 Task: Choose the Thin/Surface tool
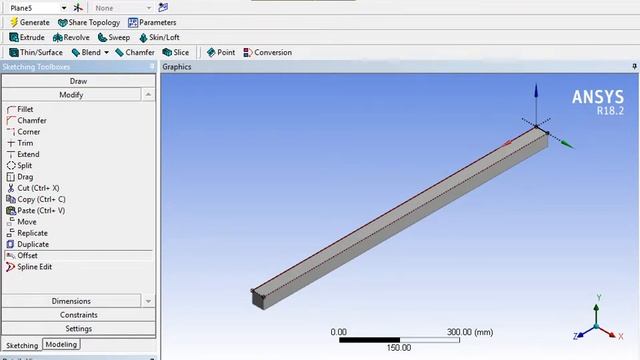[x=36, y=52]
